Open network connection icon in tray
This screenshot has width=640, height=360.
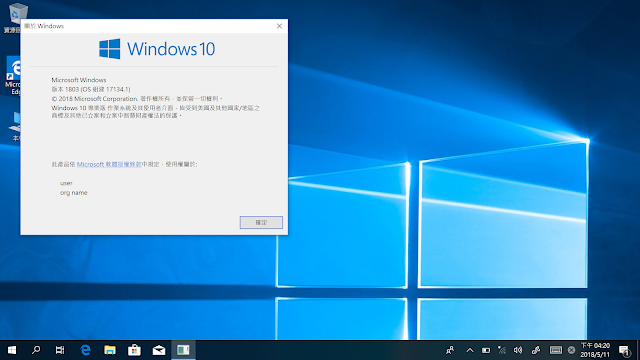pos(502,350)
